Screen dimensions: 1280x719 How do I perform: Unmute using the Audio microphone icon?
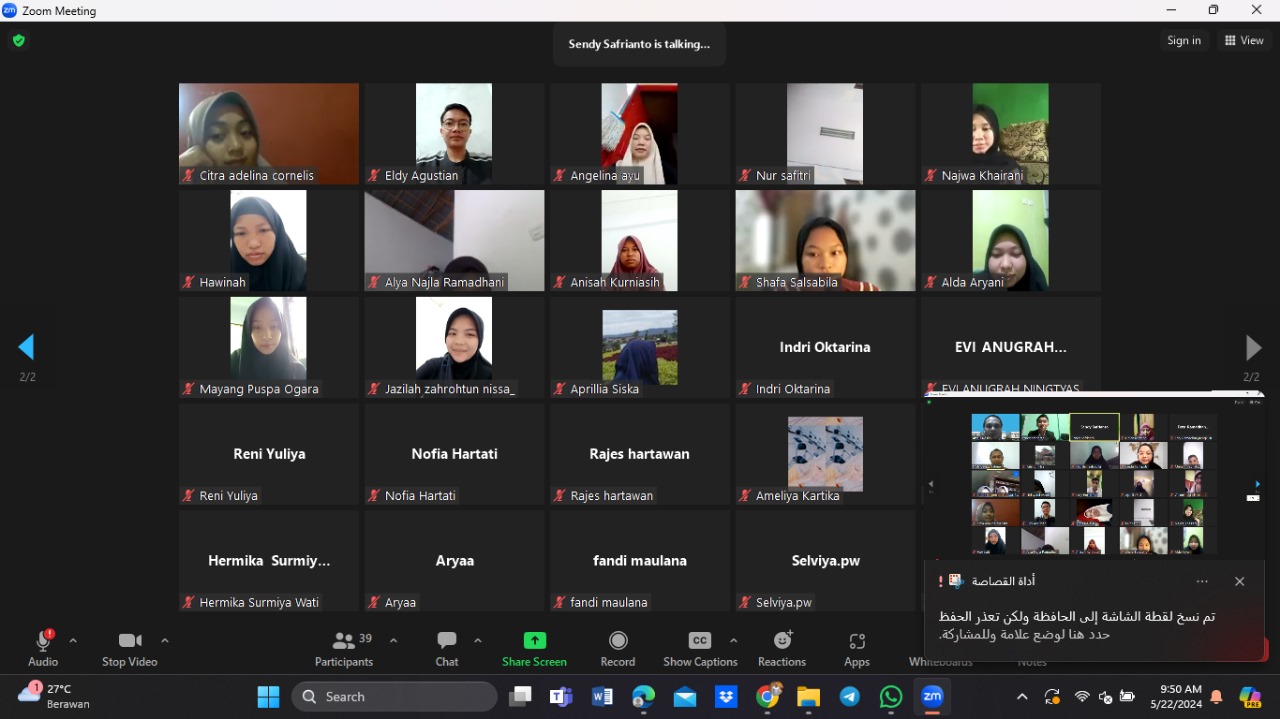pos(43,641)
